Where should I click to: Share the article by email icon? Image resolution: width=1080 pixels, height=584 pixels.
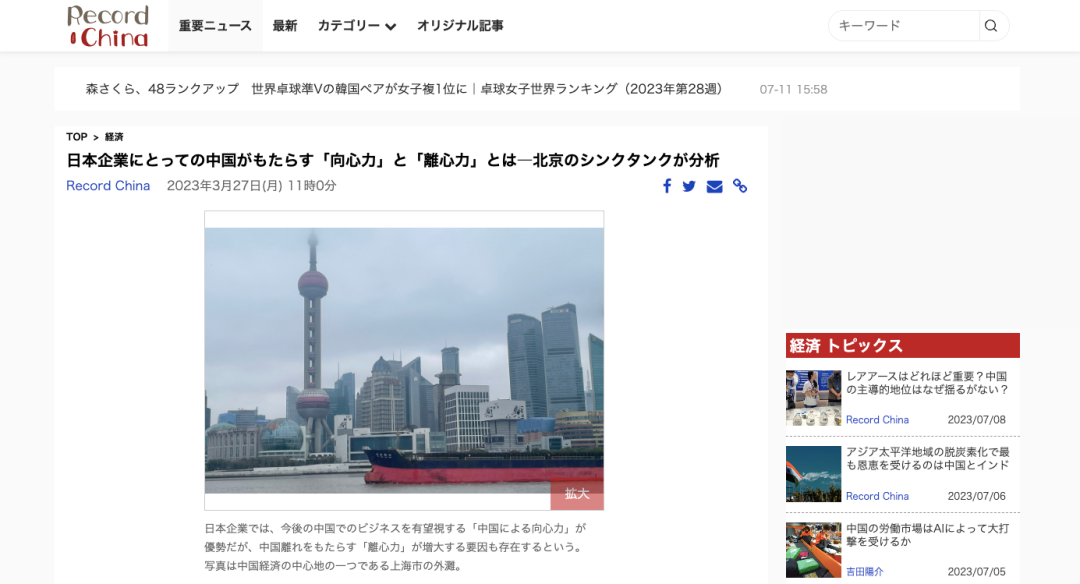714,186
